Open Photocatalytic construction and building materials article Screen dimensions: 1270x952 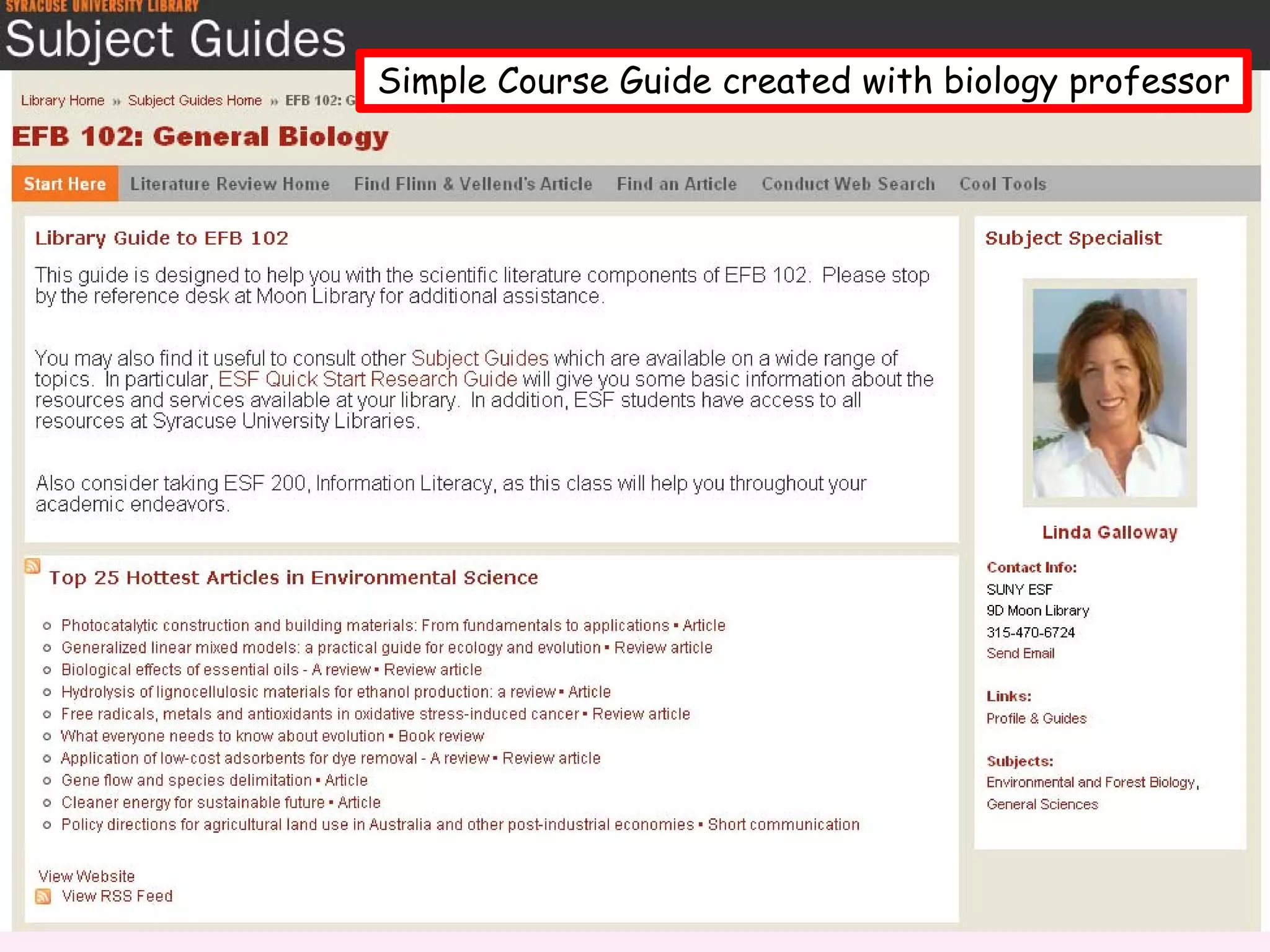tap(393, 625)
